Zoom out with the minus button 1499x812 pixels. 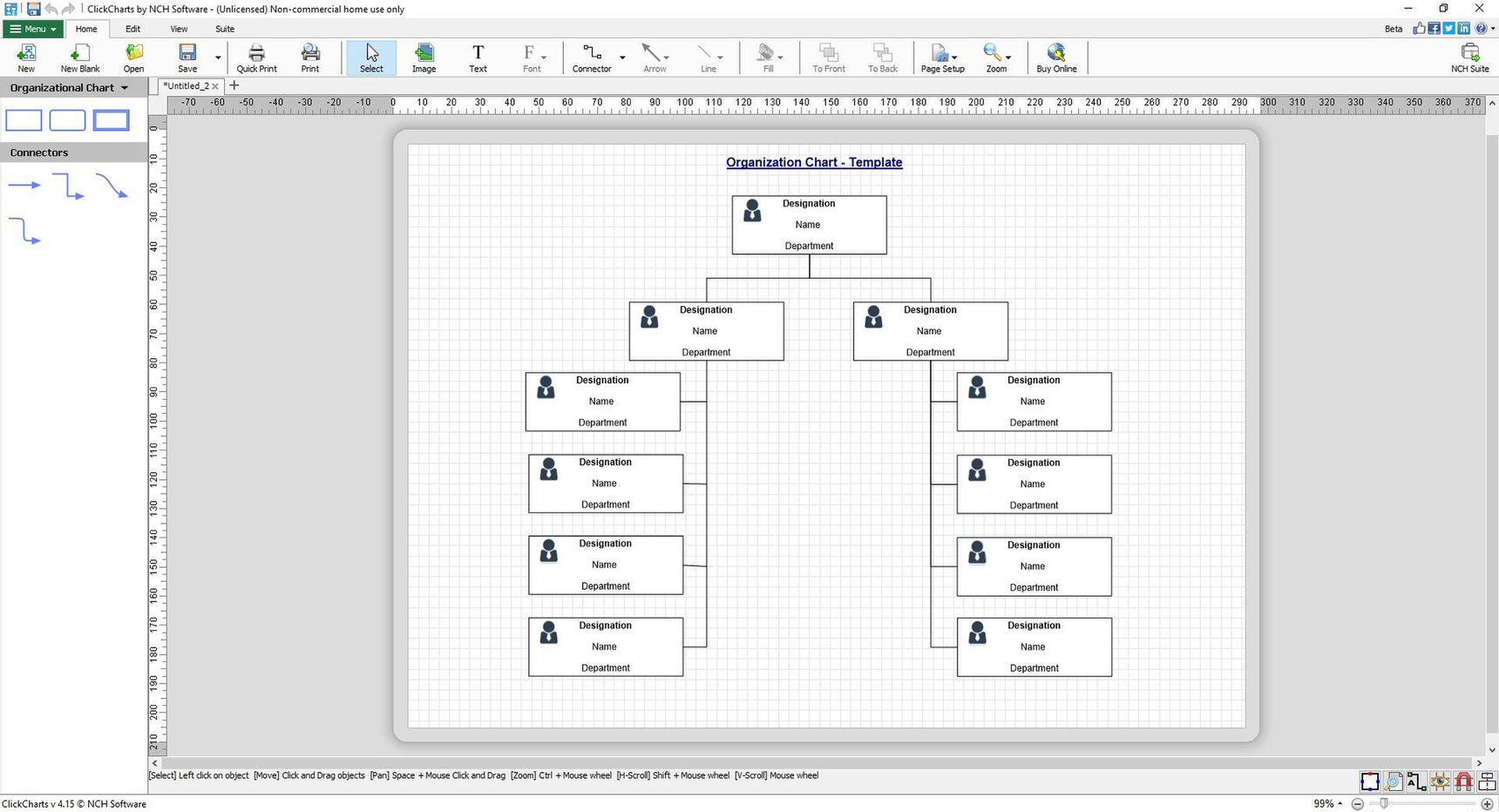[x=1358, y=804]
